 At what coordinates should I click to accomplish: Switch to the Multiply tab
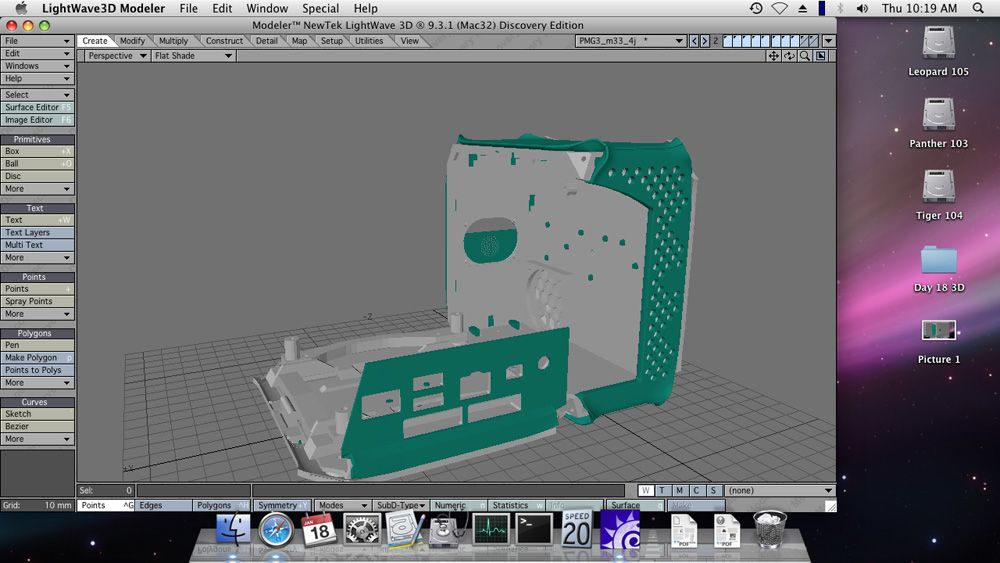coord(173,41)
